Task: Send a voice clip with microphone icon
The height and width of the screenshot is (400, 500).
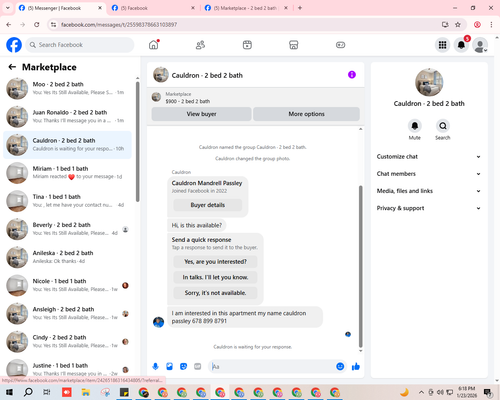Action: click(x=155, y=367)
